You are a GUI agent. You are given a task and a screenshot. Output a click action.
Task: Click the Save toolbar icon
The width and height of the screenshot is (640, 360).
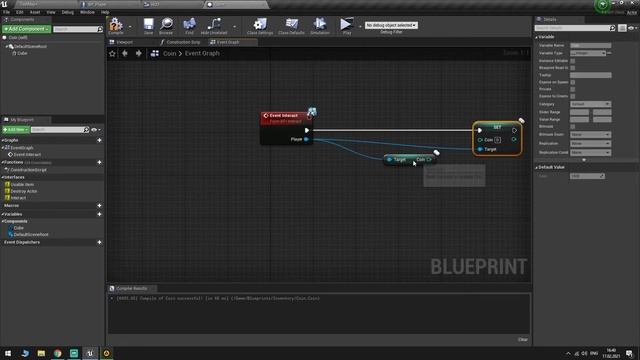pyautogui.click(x=148, y=24)
